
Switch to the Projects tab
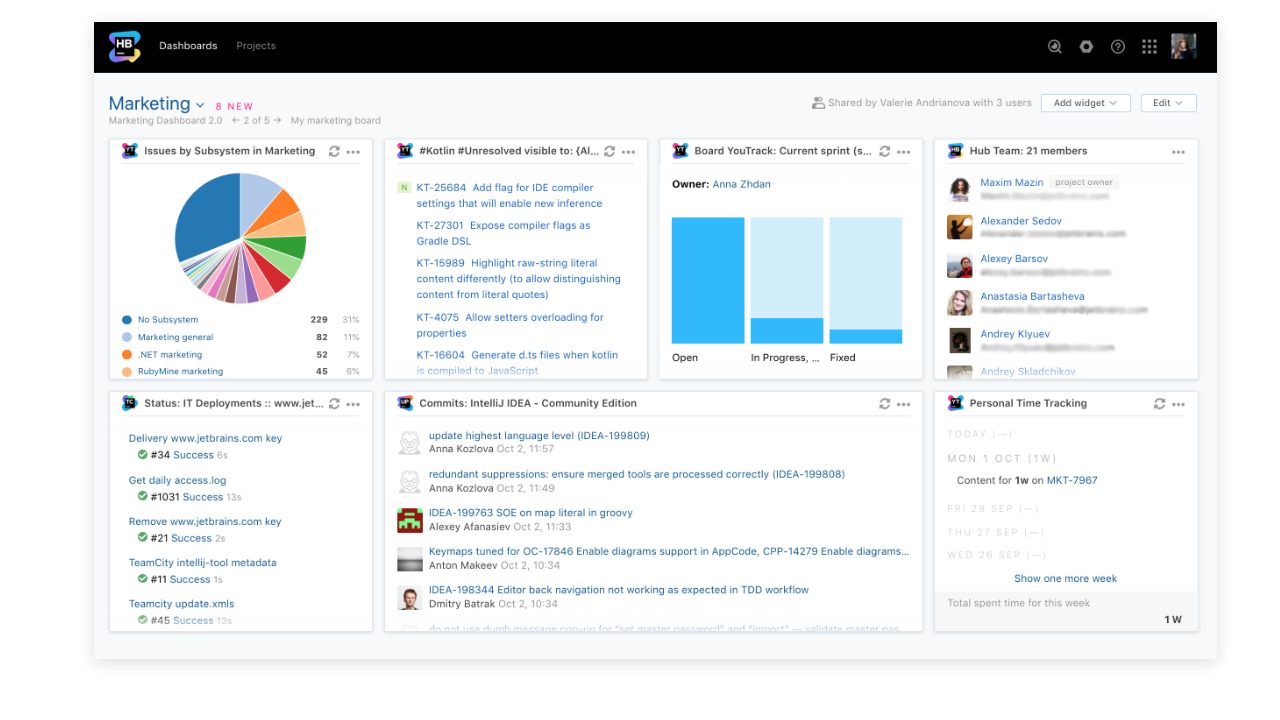256,46
